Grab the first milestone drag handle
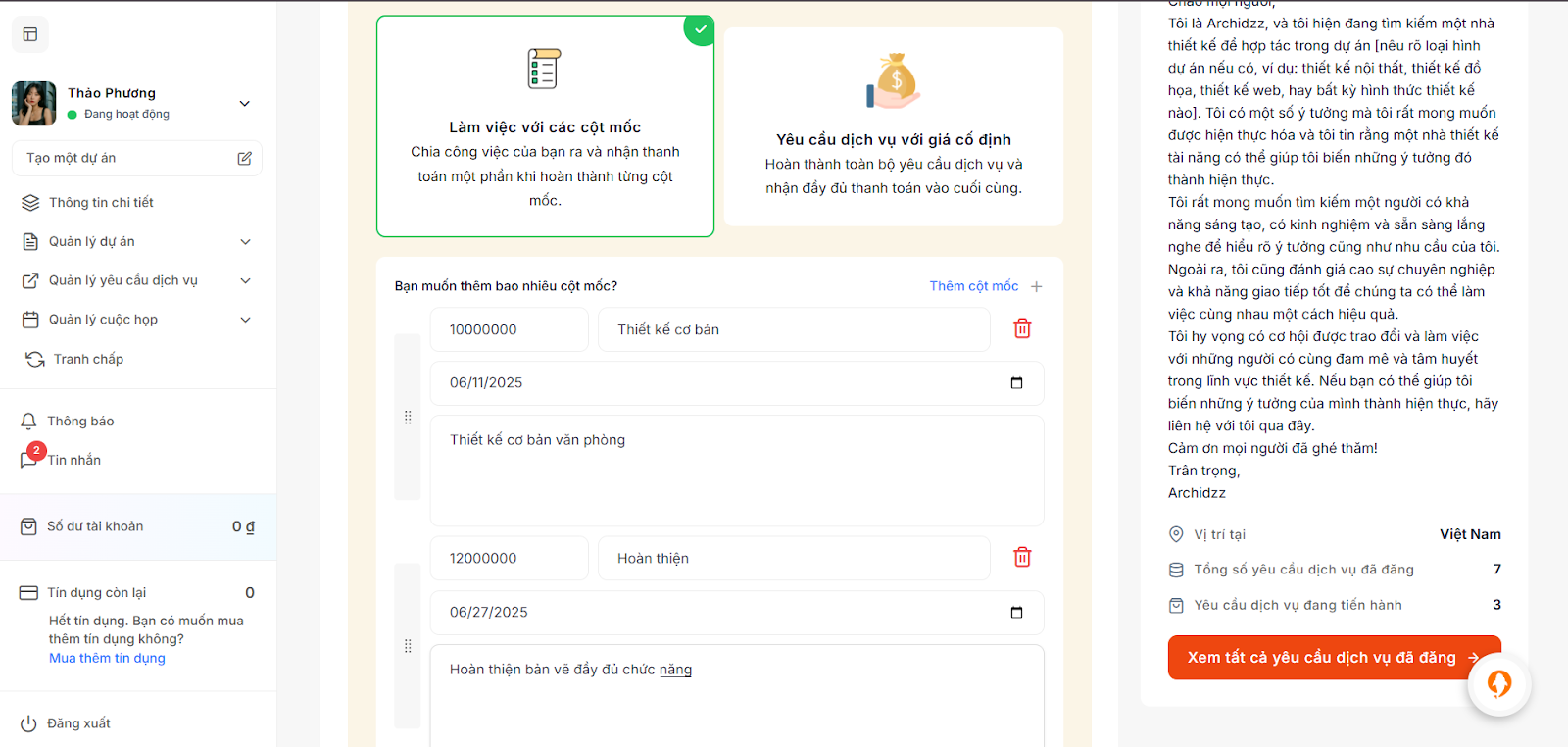 [408, 418]
